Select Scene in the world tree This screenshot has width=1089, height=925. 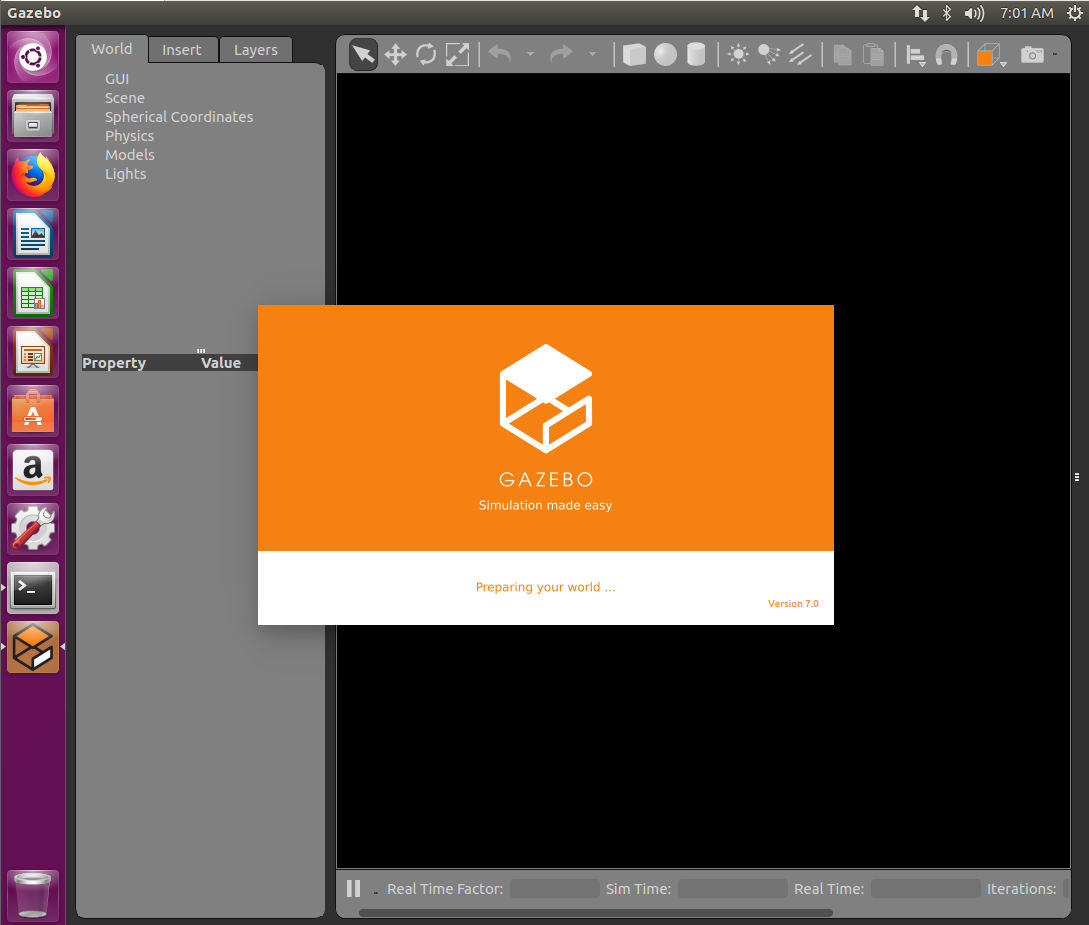[x=125, y=98]
